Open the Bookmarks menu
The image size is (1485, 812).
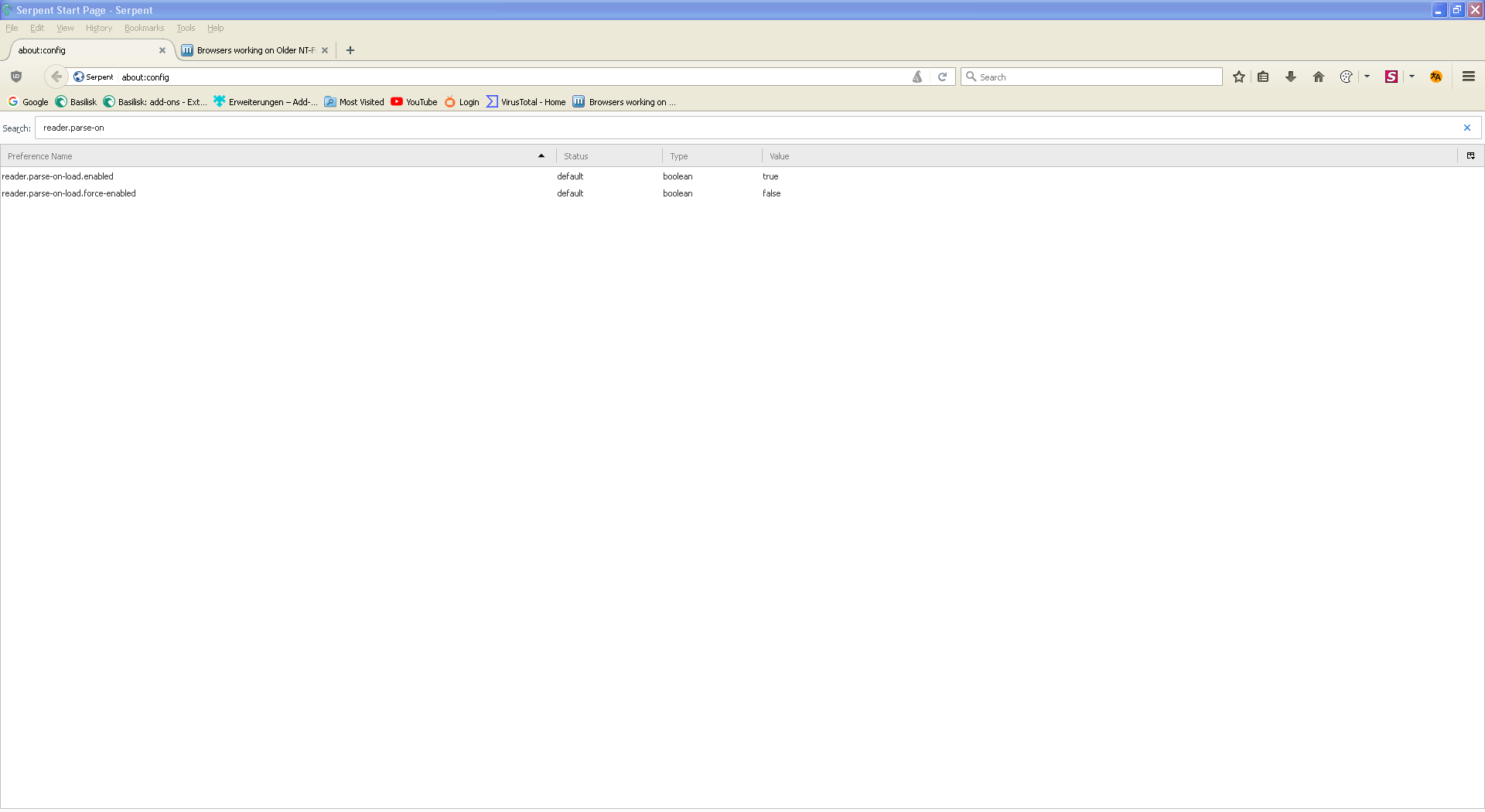[x=144, y=28]
